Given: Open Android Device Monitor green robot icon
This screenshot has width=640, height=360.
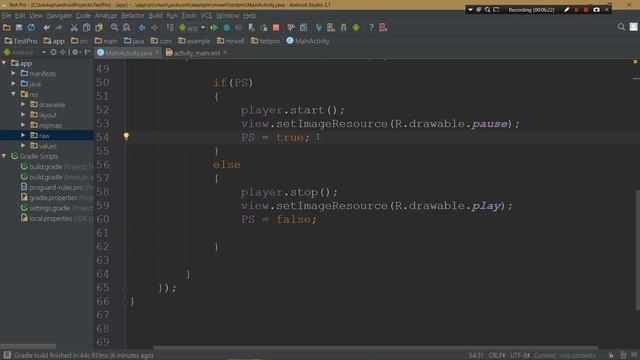Looking at the screenshot, I should (356, 27).
